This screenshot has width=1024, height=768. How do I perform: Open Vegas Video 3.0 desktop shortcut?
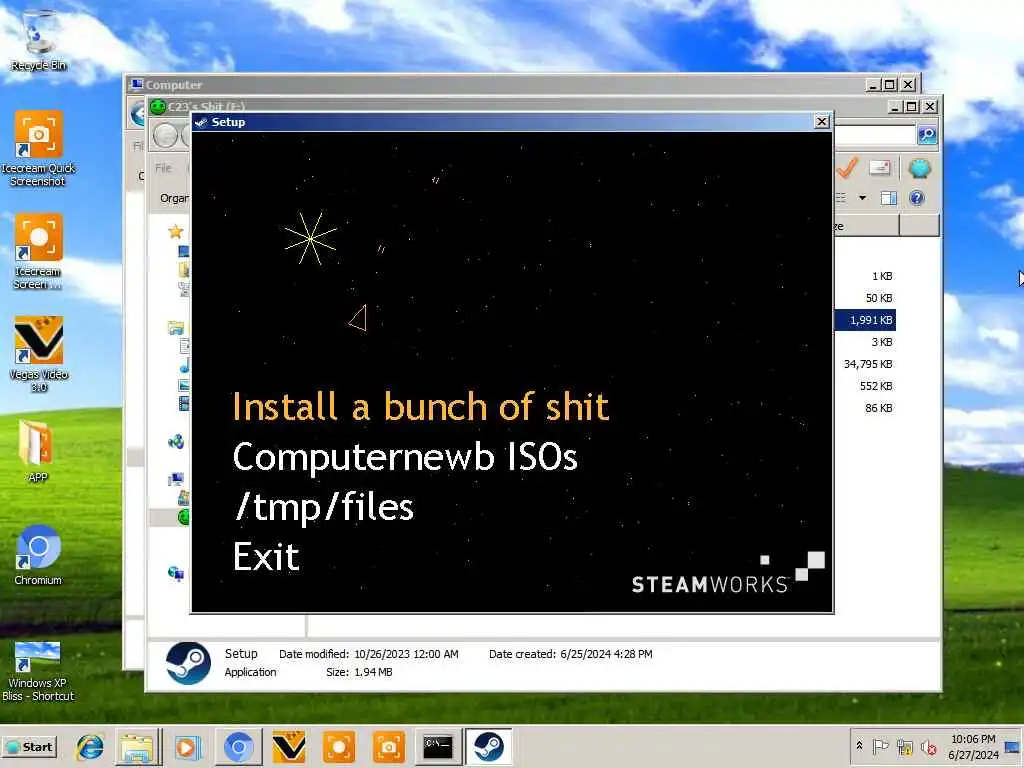[38, 354]
